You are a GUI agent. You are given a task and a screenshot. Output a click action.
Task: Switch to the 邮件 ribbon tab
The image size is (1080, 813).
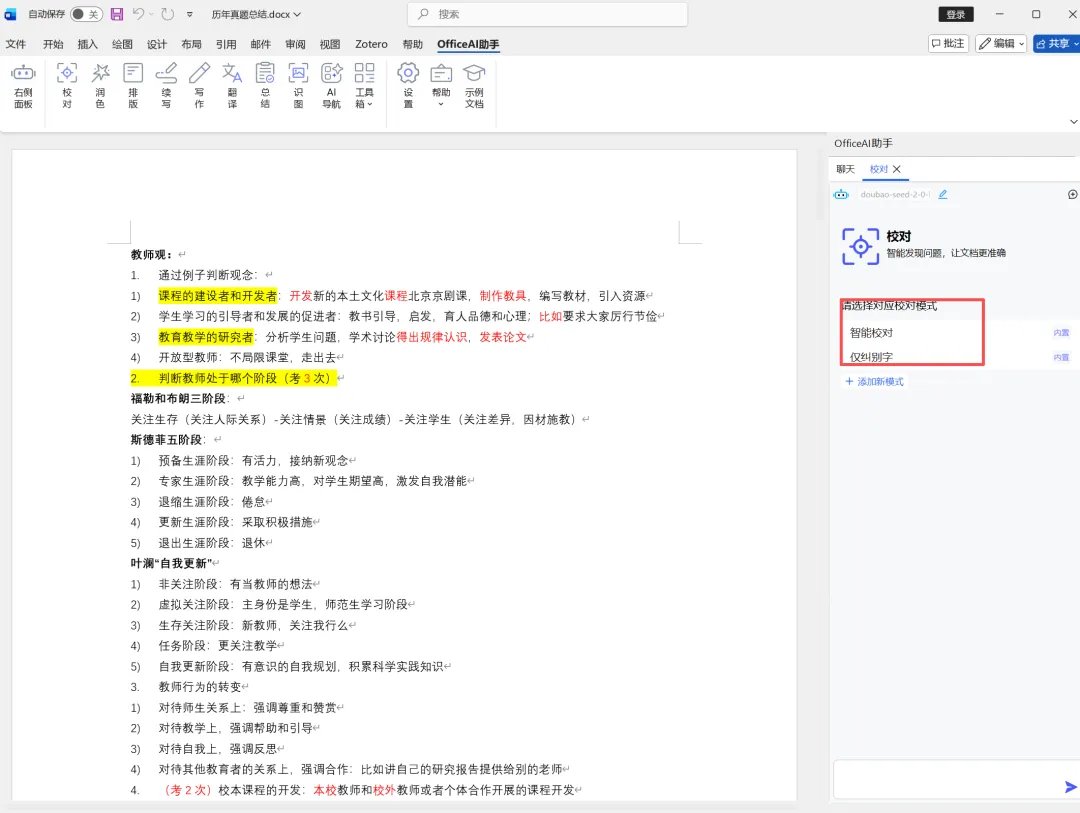pos(260,44)
